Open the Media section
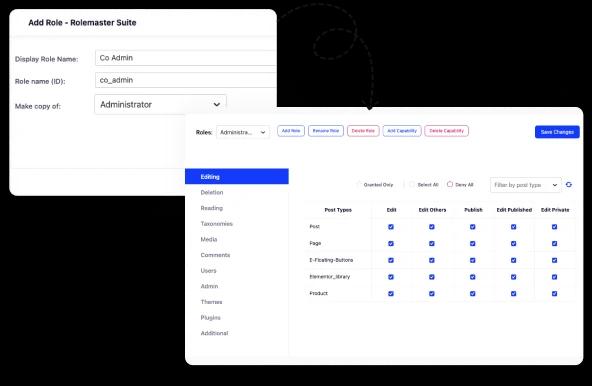 pyautogui.click(x=209, y=239)
